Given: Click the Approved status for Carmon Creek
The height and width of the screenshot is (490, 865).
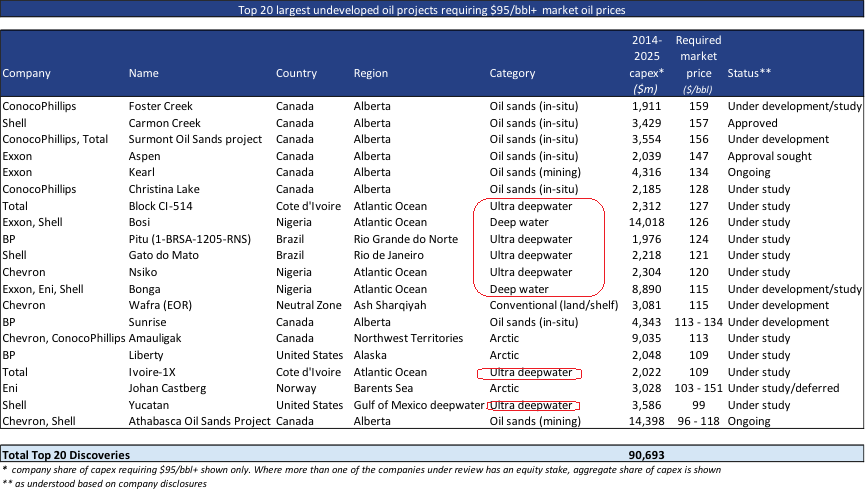Looking at the screenshot, I should coord(752,123).
